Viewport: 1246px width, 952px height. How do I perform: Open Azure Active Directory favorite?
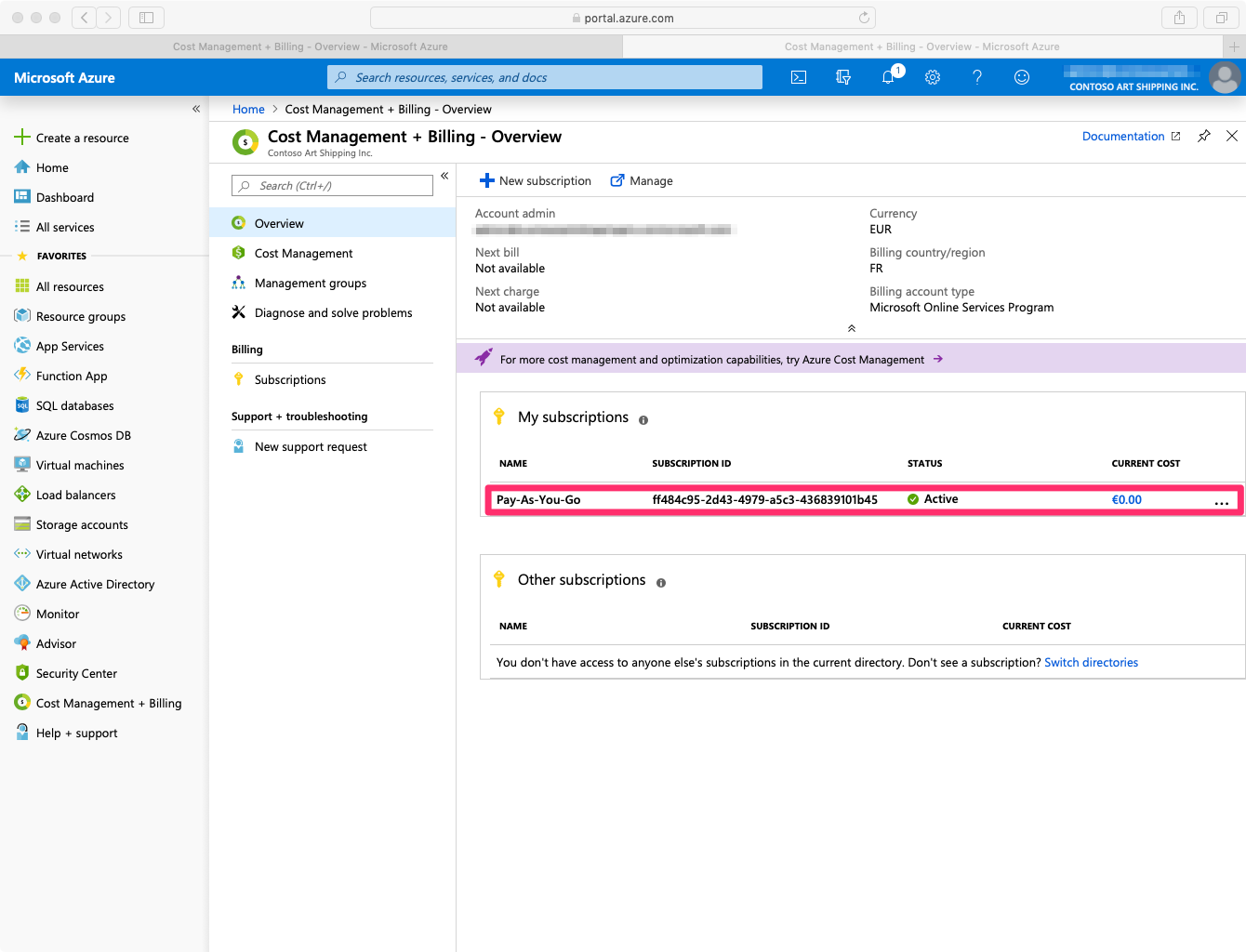[85, 584]
